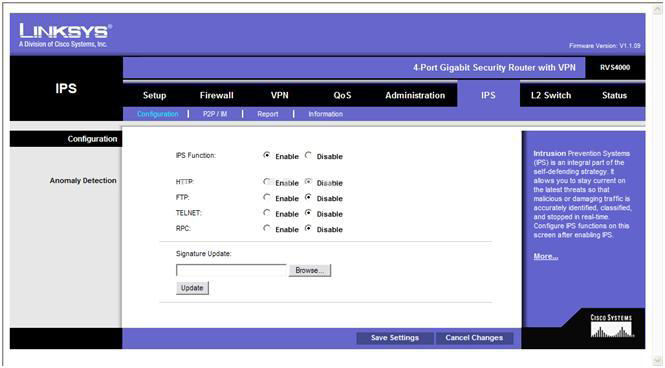
Task: Enable HTTP anomaly detection
Action: (266, 182)
